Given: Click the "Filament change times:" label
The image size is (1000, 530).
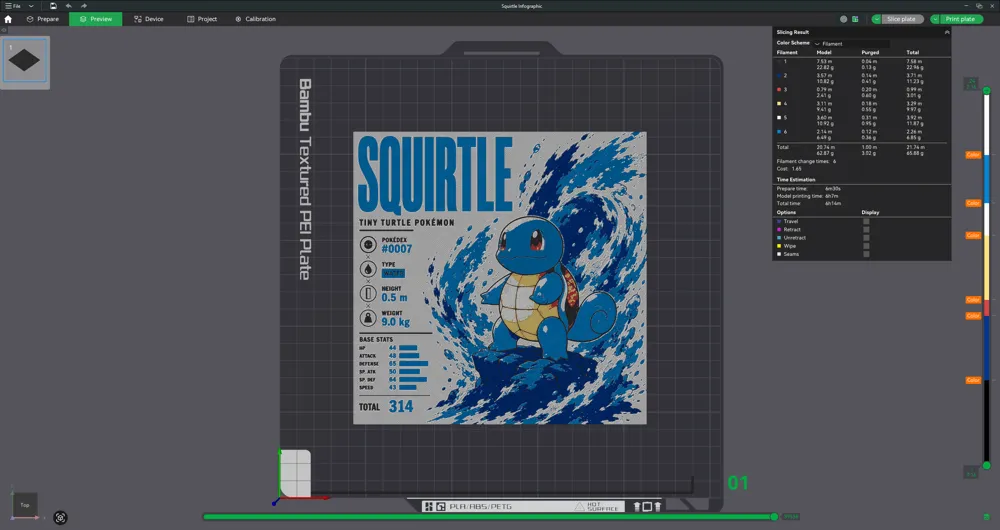Looking at the screenshot, I should coord(804,161).
